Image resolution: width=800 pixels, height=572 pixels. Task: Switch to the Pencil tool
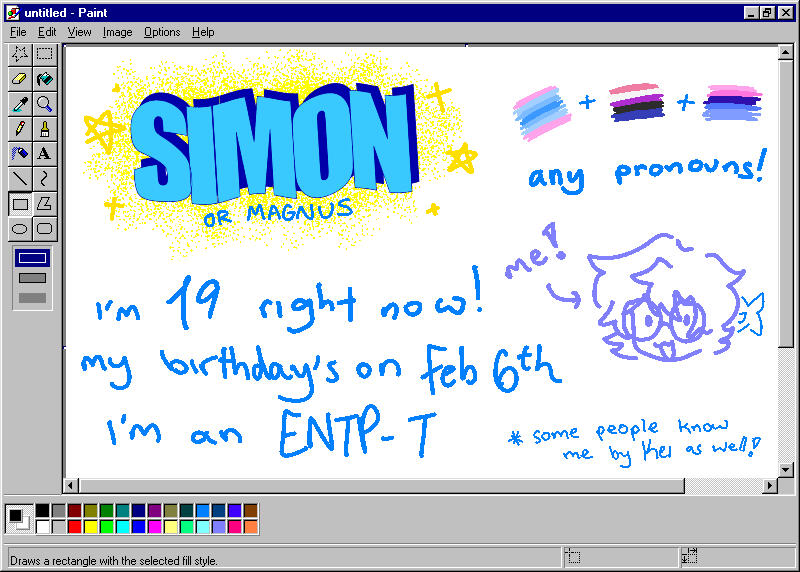tap(20, 129)
